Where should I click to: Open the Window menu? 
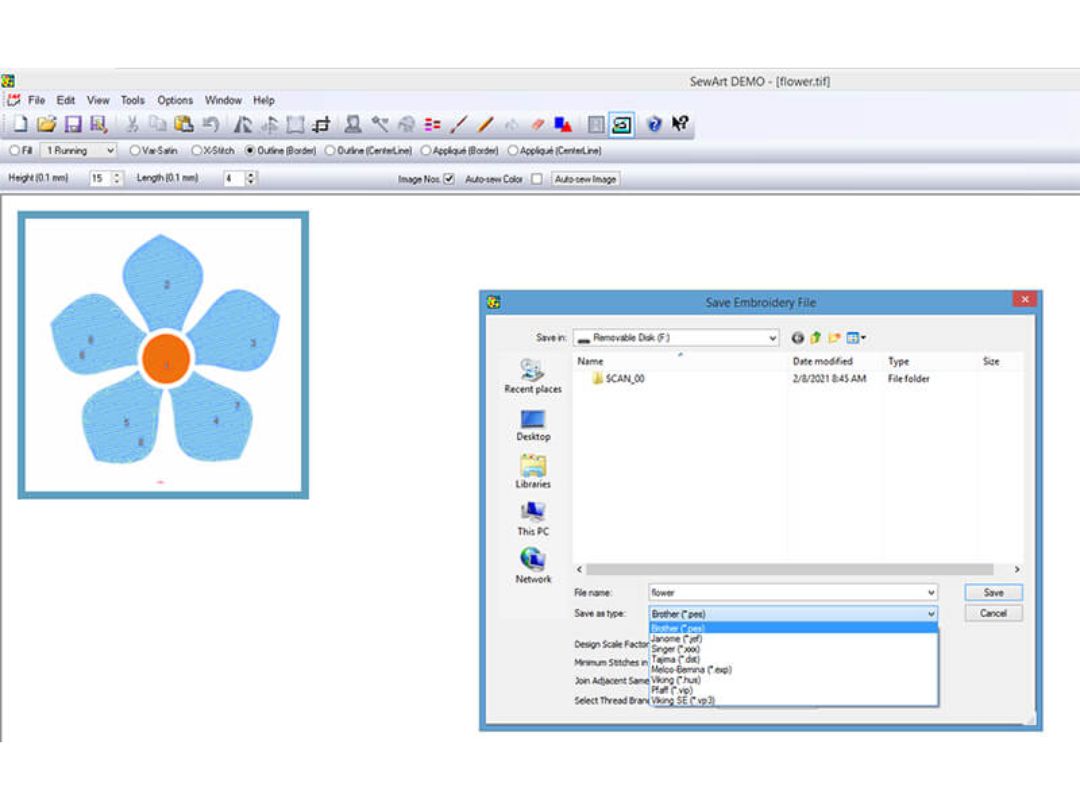(x=223, y=100)
